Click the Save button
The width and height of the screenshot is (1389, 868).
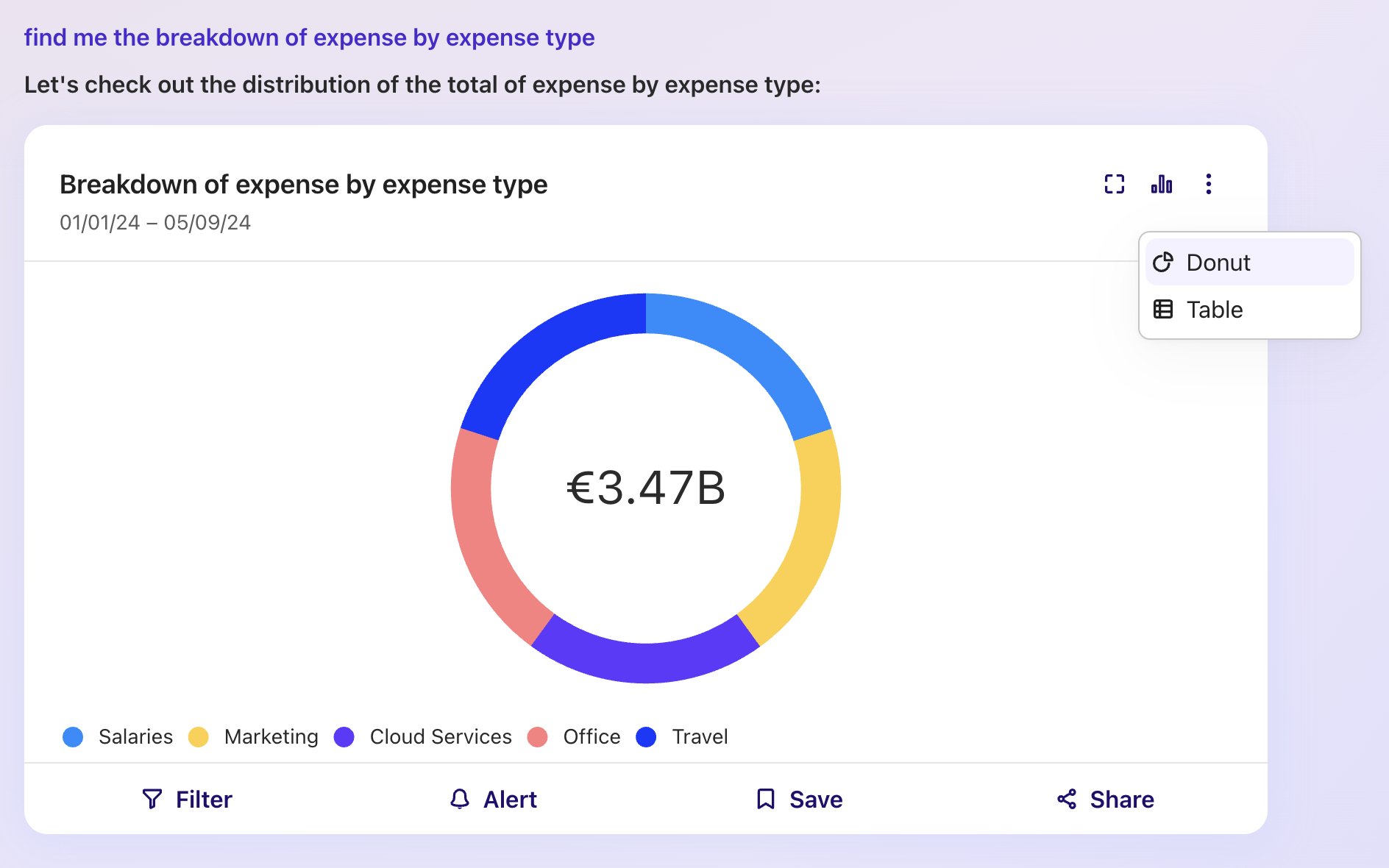(800, 799)
